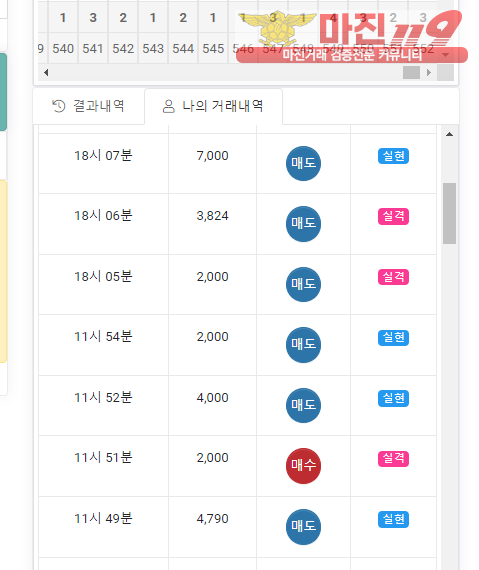Image resolution: width=479 pixels, height=570 pixels.
Task: Click 매도 badge in 11시 54분 row
Action: point(303,345)
